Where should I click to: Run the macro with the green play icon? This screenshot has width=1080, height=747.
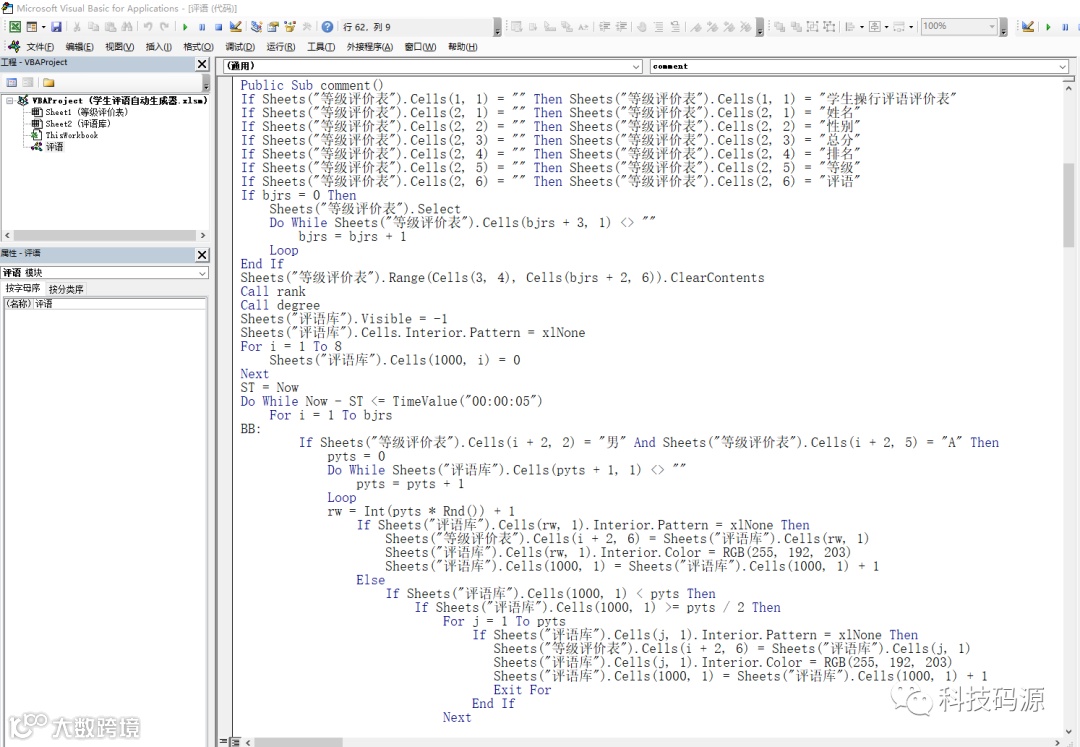click(x=185, y=27)
